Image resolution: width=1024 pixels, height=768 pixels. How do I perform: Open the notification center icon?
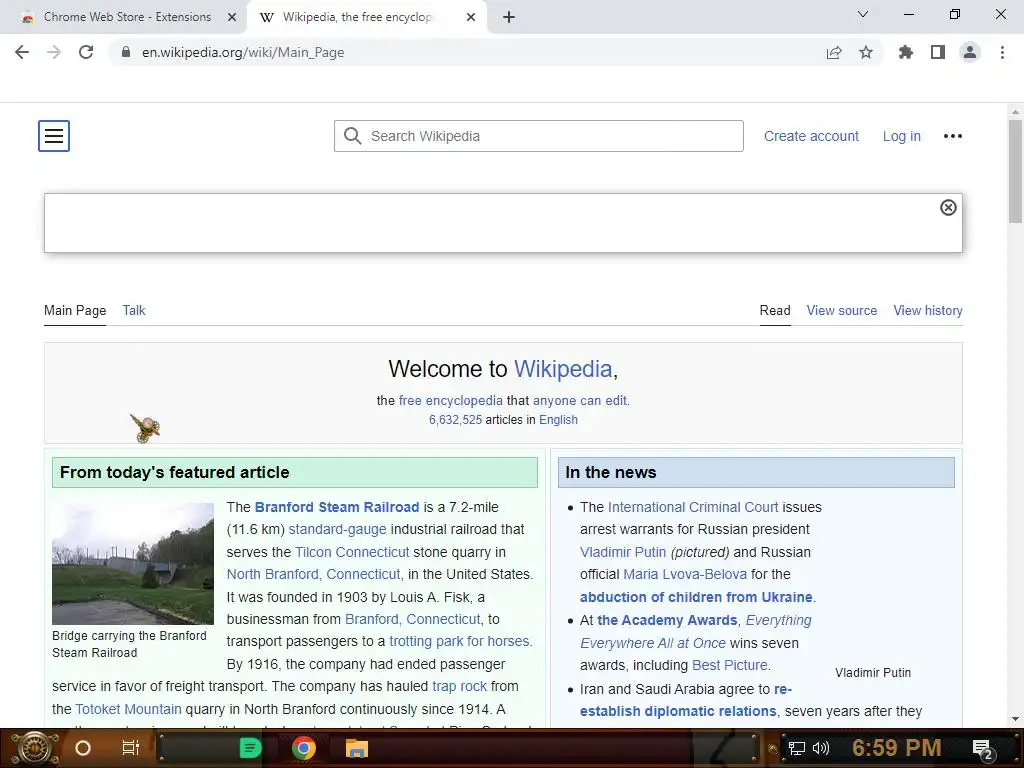pos(983,749)
